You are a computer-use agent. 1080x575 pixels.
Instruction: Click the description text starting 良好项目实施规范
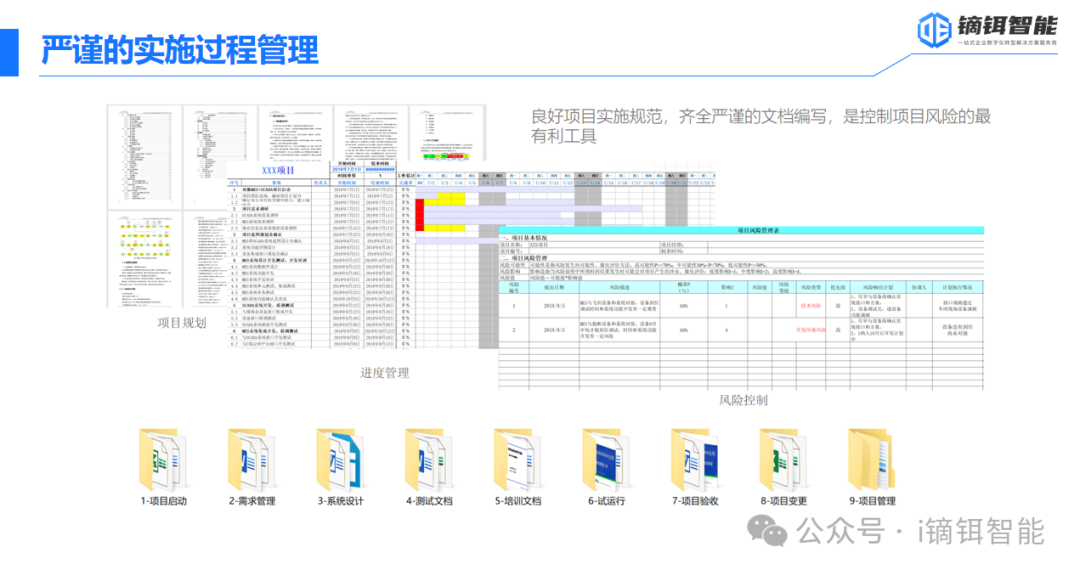click(x=760, y=126)
